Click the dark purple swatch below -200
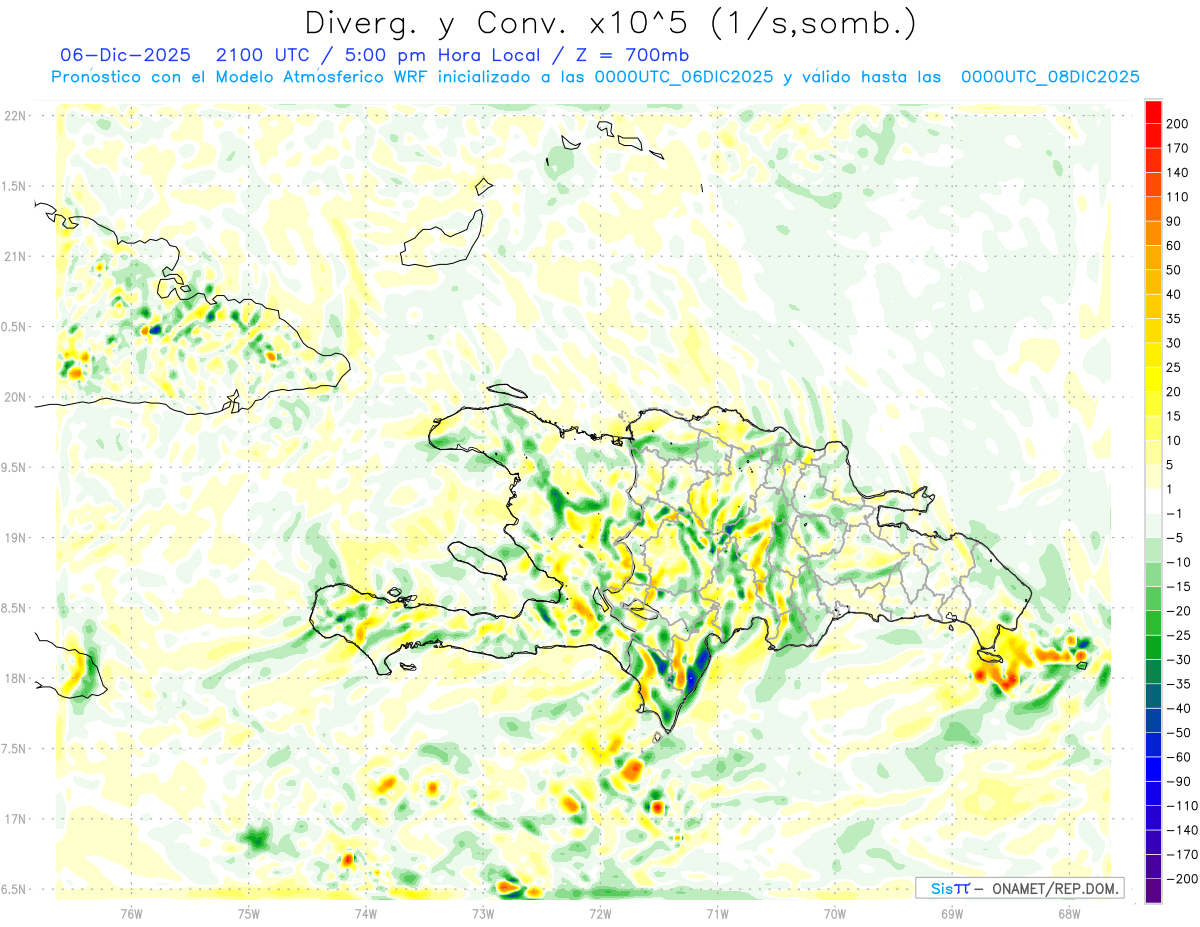 tap(1153, 890)
